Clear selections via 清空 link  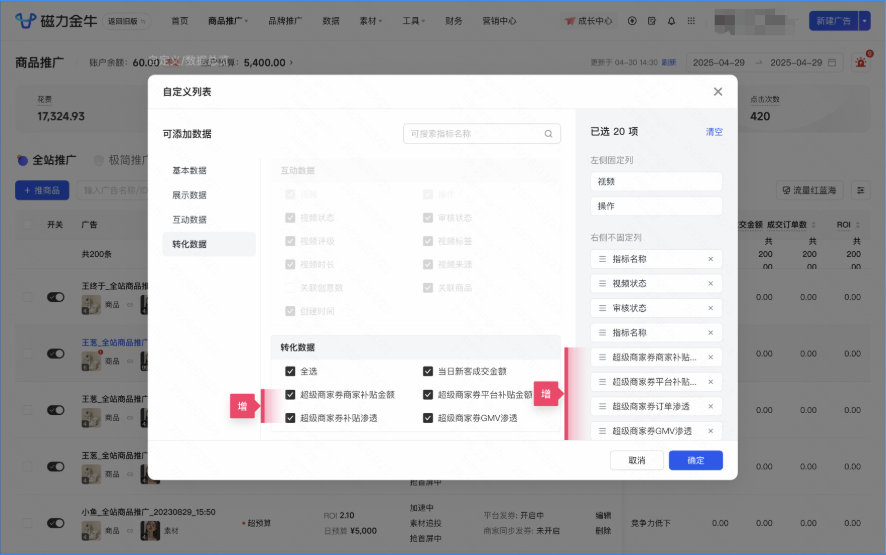pyautogui.click(x=714, y=132)
